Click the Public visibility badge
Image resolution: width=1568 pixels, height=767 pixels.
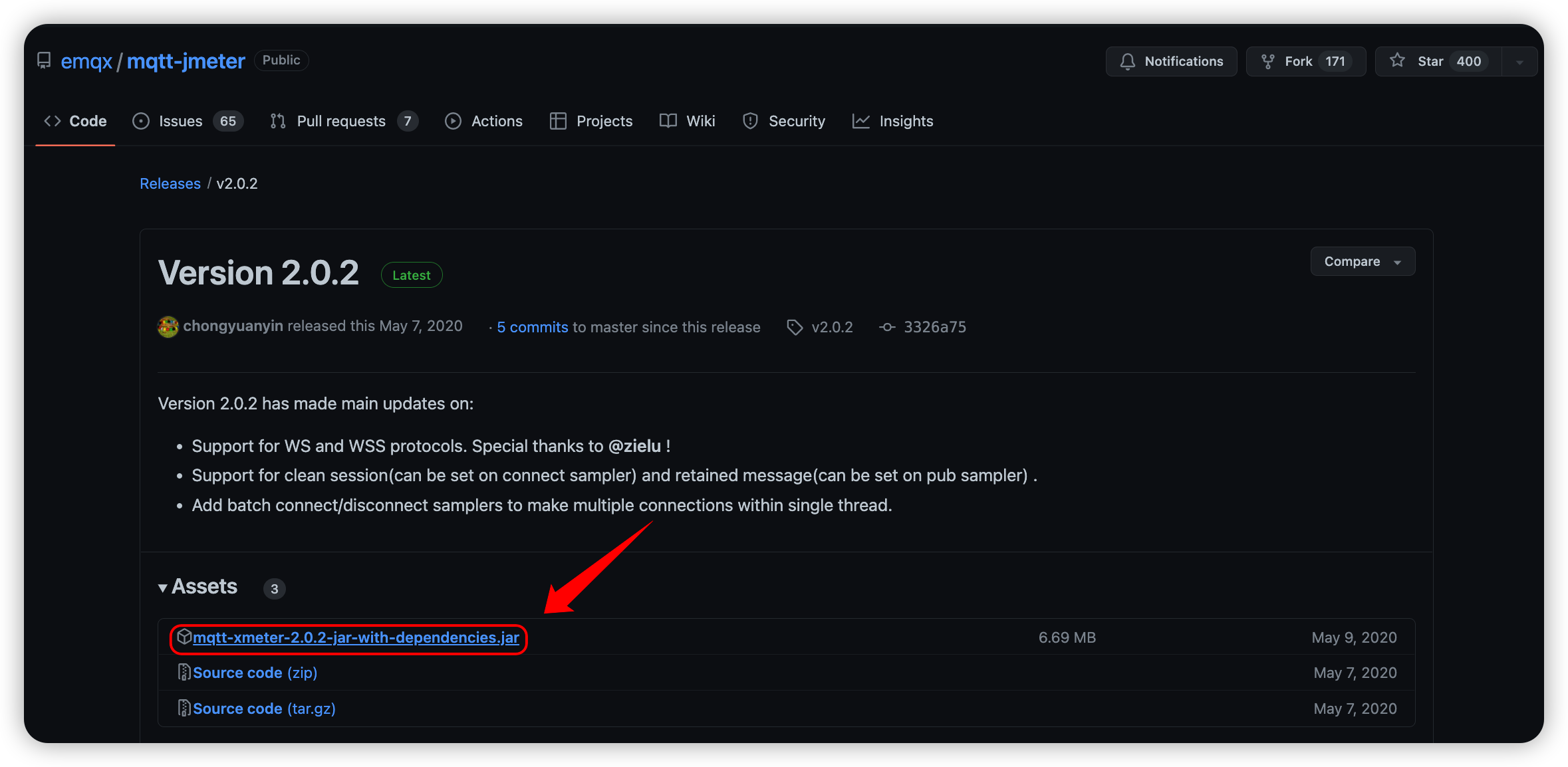point(281,60)
